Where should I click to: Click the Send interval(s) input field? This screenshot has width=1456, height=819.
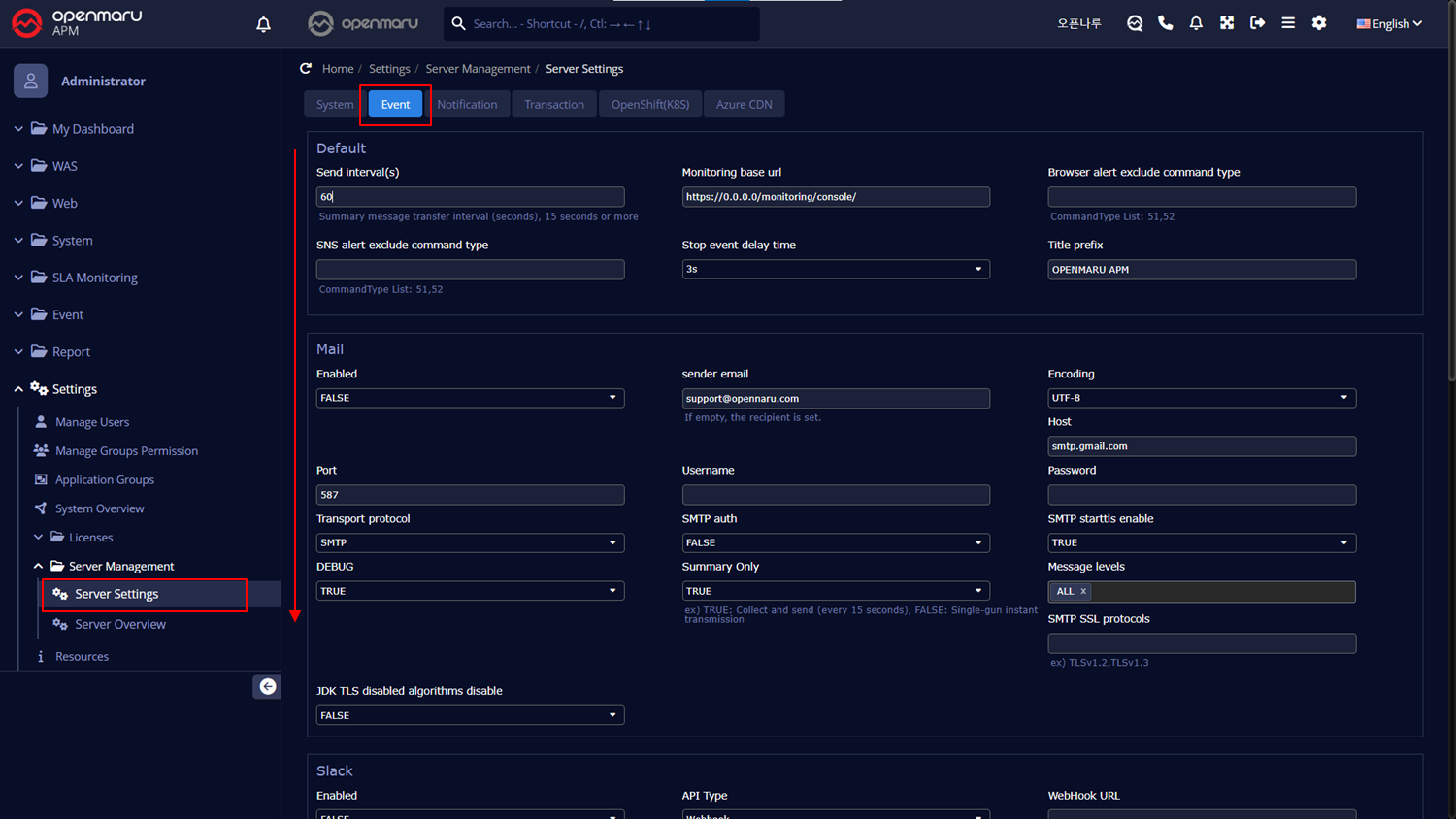point(470,197)
